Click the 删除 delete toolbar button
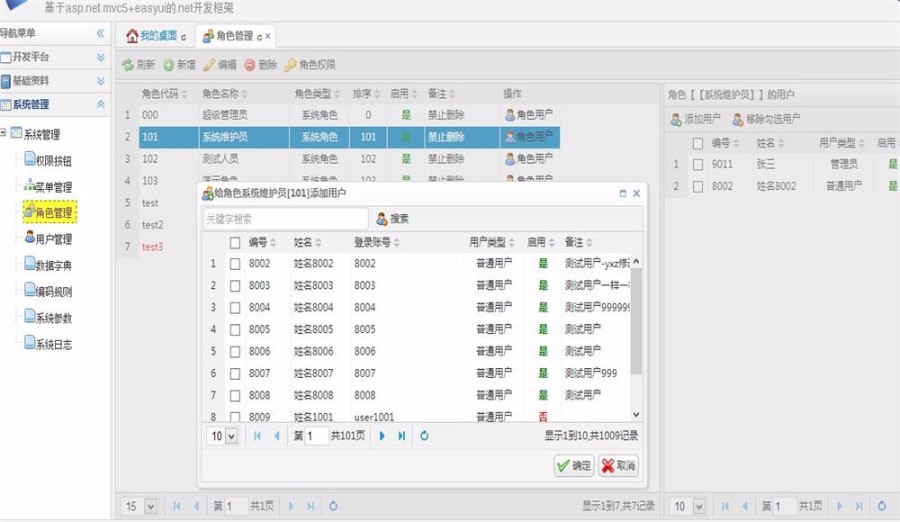 261,65
